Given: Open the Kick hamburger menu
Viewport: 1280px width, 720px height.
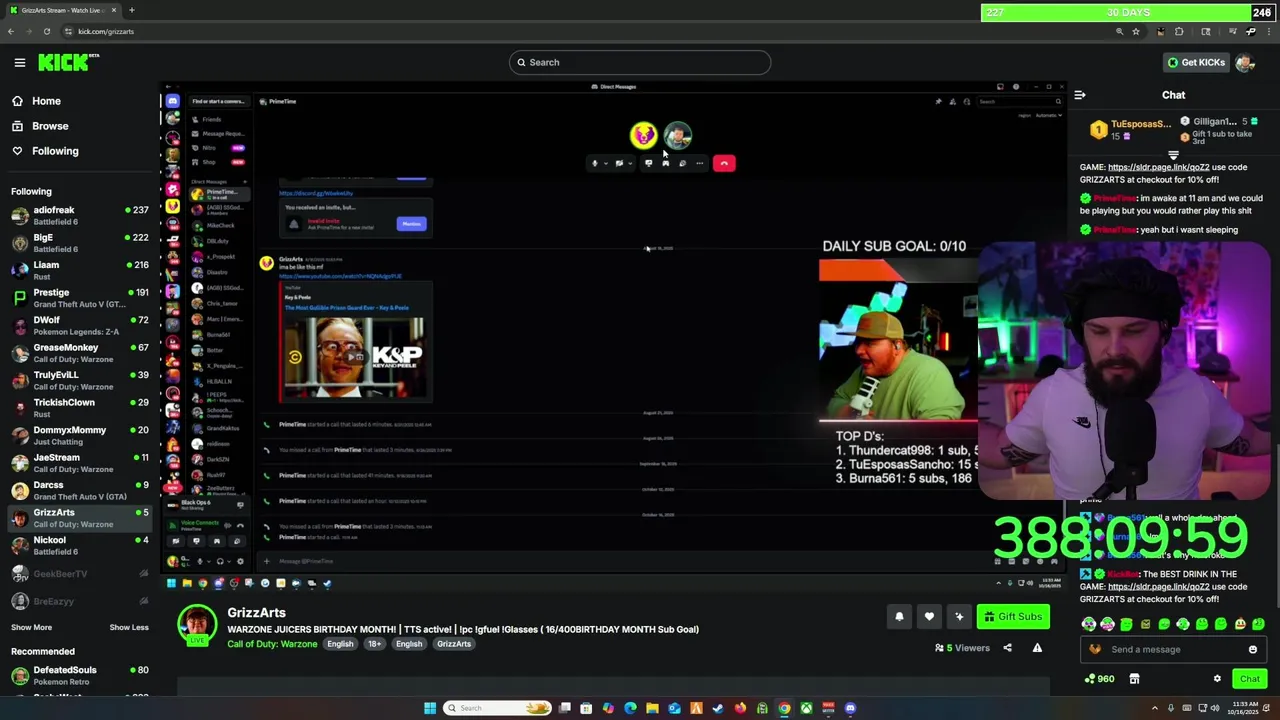Looking at the screenshot, I should [19, 62].
